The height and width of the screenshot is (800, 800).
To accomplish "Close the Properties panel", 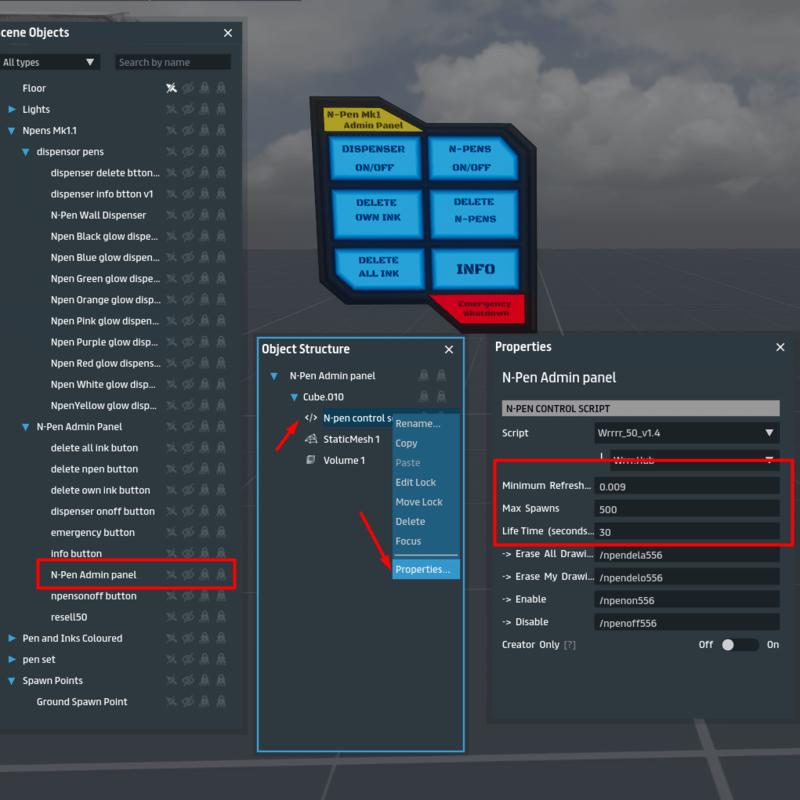I will coord(780,347).
